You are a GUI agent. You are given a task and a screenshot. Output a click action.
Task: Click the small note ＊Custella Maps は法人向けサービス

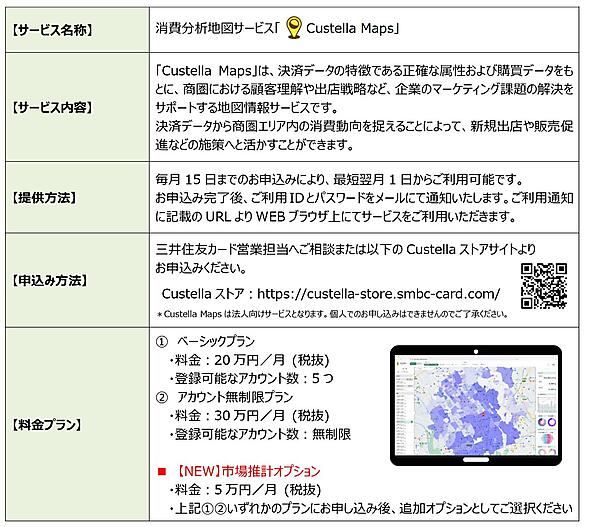click(x=332, y=314)
